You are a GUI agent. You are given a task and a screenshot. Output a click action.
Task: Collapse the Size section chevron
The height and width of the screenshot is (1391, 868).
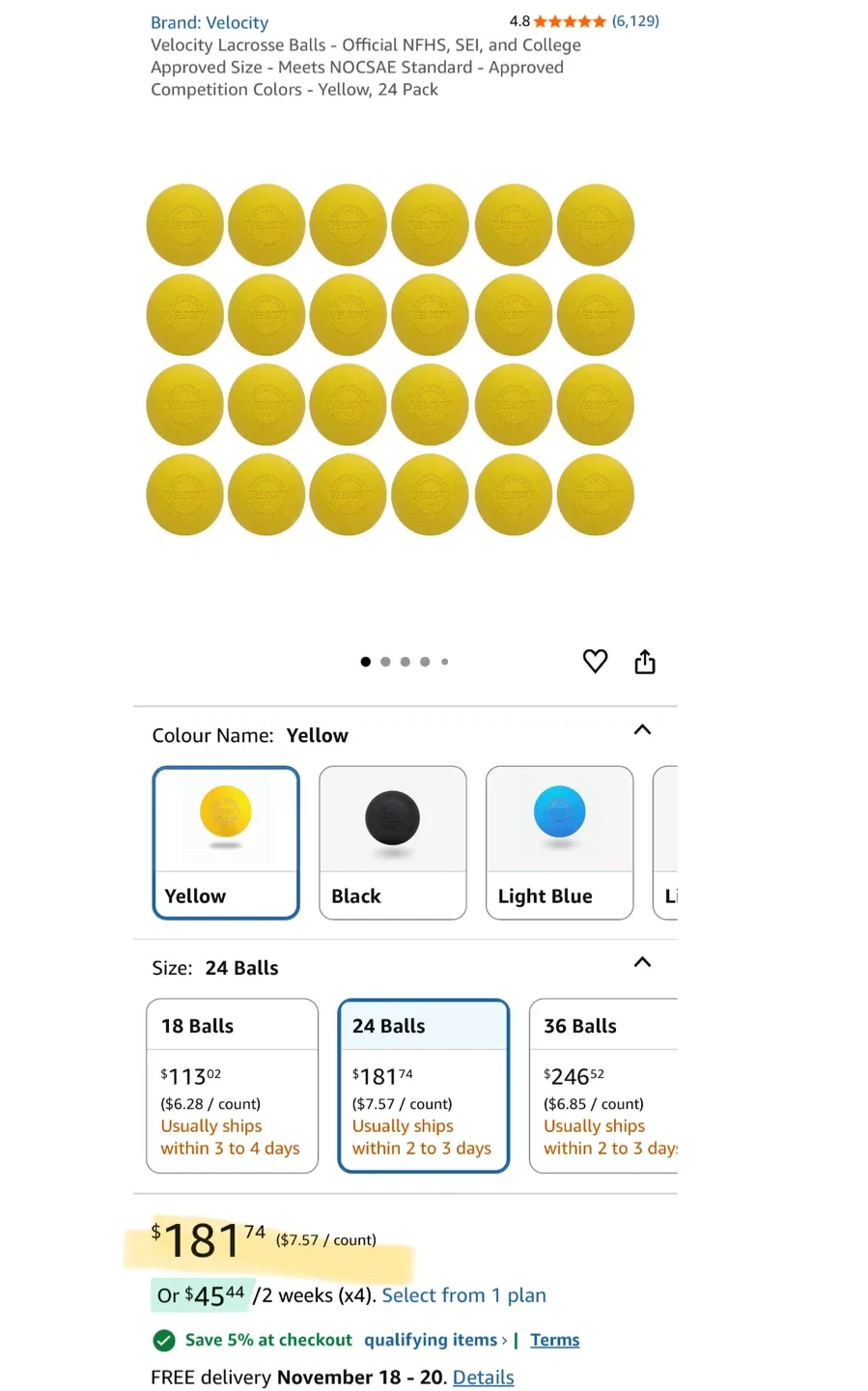(x=642, y=962)
